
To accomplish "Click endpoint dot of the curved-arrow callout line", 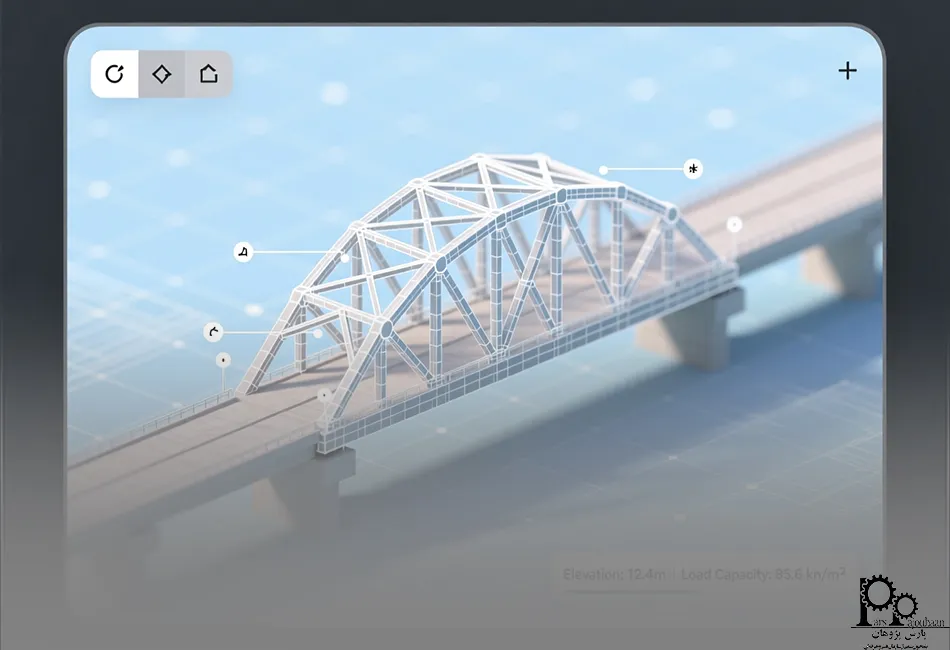I will click(318, 333).
